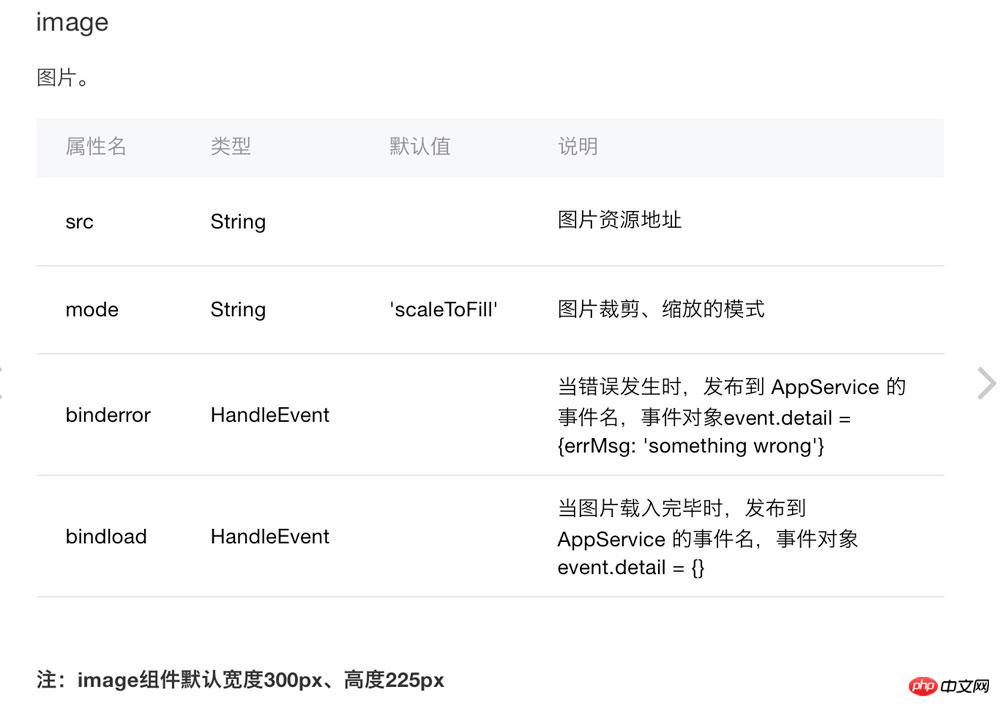Click HandleEvent in the binderror row
1000x706 pixels.
pos(270,415)
